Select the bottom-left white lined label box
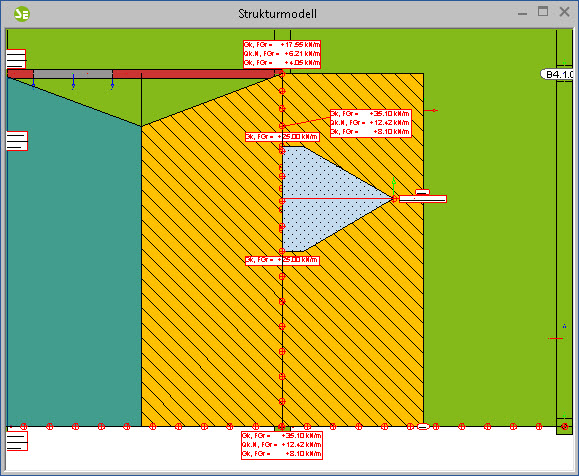Screen dimensions: 579x476 pos(17,441)
